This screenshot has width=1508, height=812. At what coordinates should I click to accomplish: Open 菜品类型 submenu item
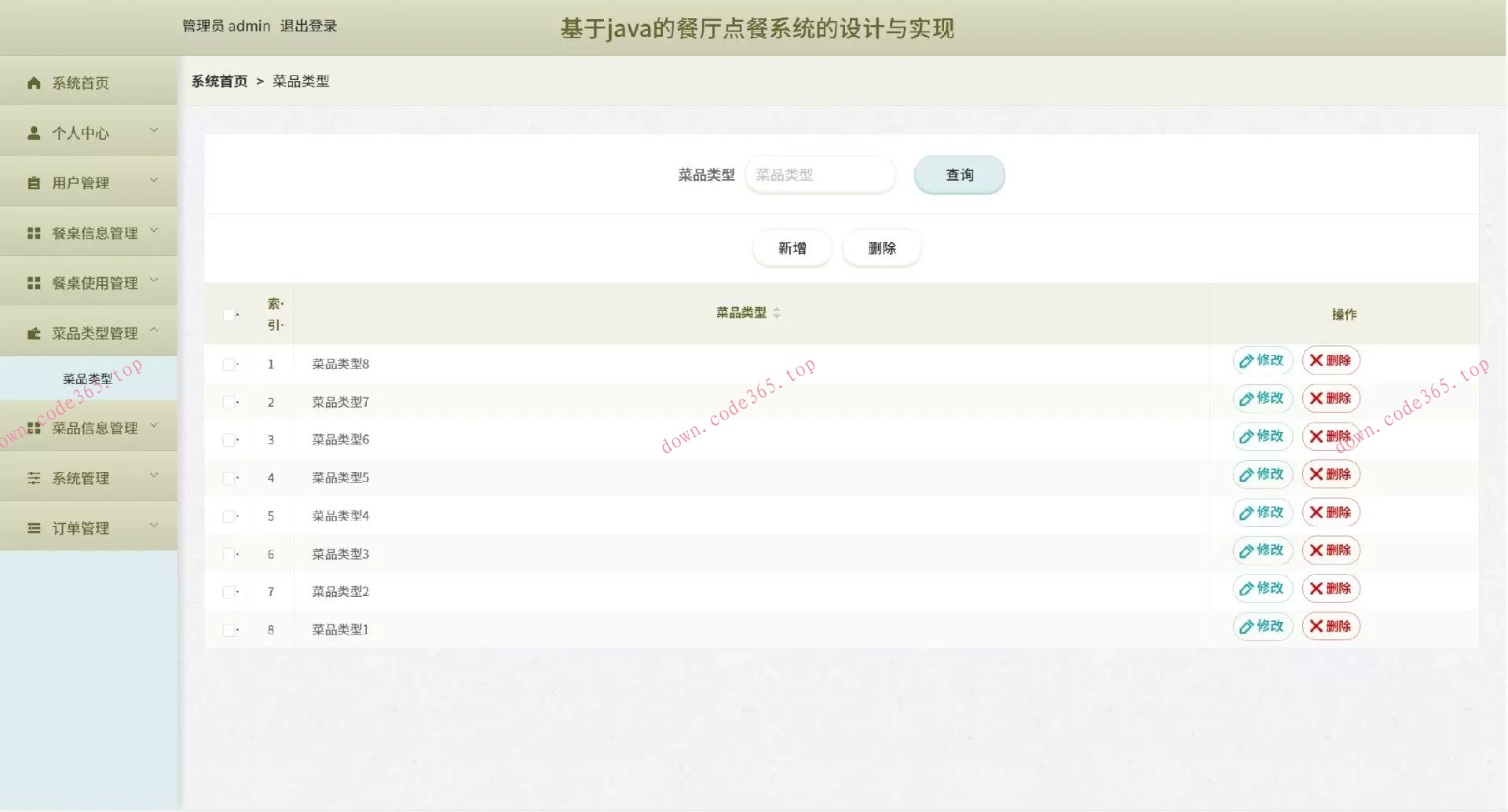click(x=88, y=378)
